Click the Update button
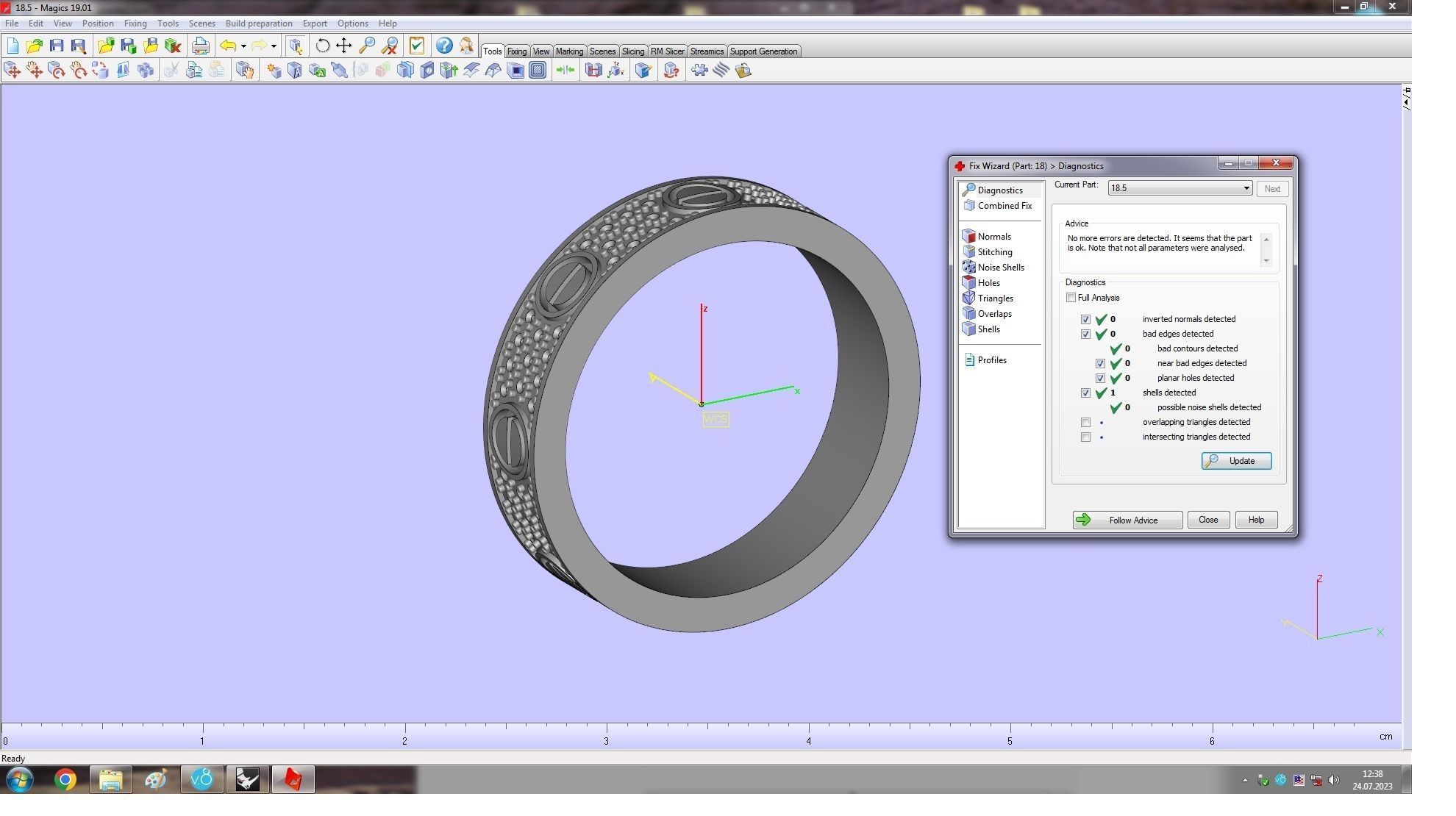This screenshot has width=1456, height=816. coord(1236,461)
